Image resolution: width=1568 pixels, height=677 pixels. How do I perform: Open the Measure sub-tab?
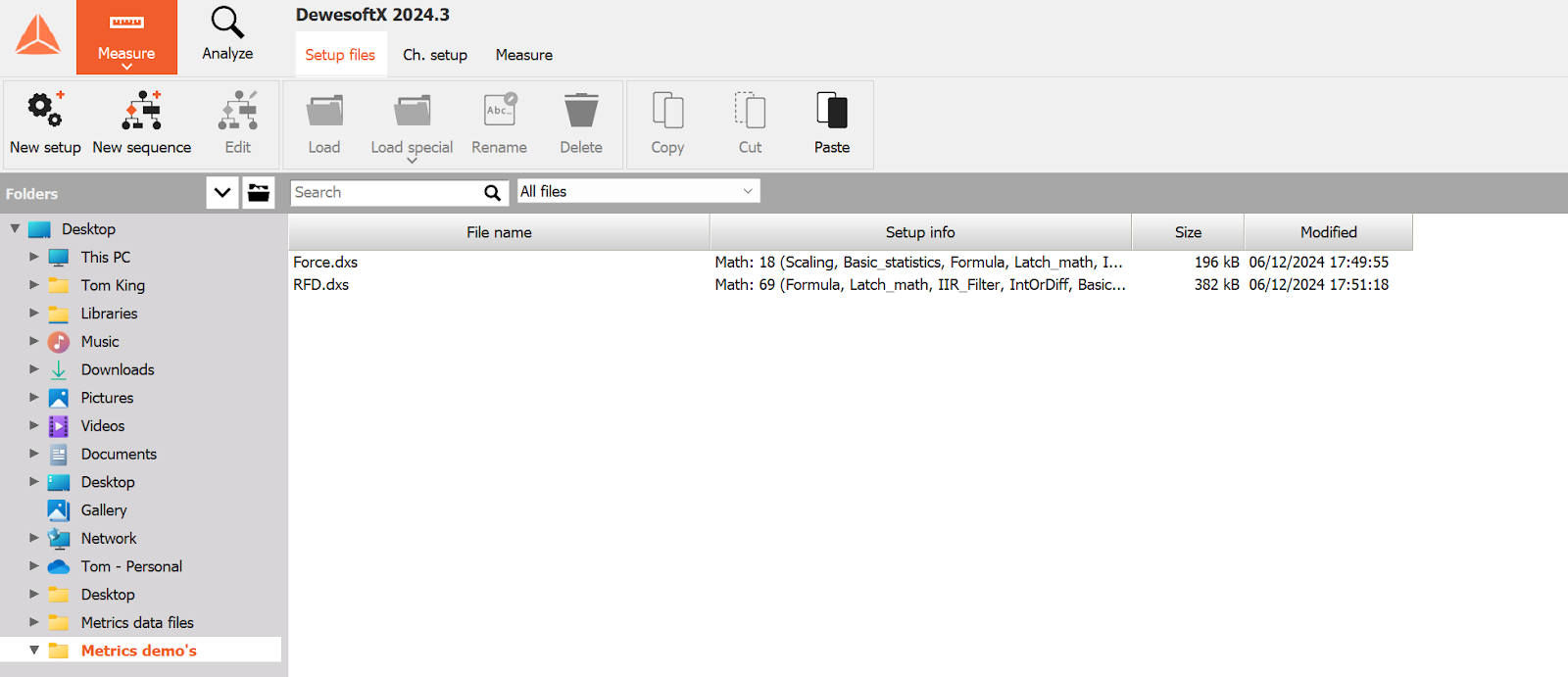524,55
